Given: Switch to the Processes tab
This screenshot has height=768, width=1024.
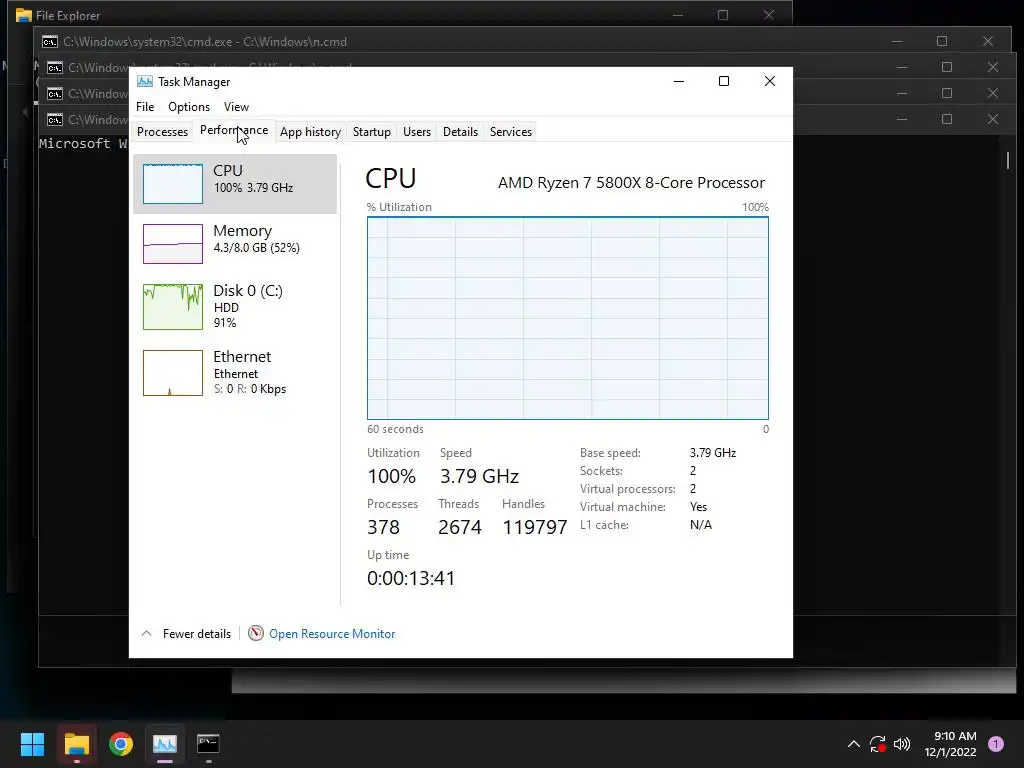Looking at the screenshot, I should (x=163, y=131).
